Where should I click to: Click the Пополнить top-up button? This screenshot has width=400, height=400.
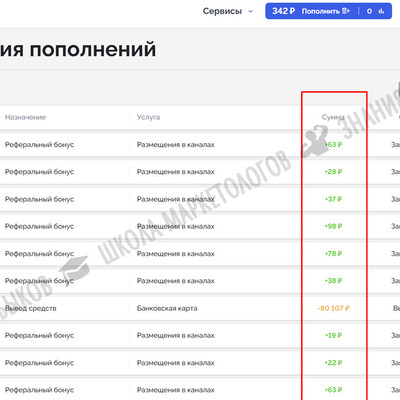(320, 11)
